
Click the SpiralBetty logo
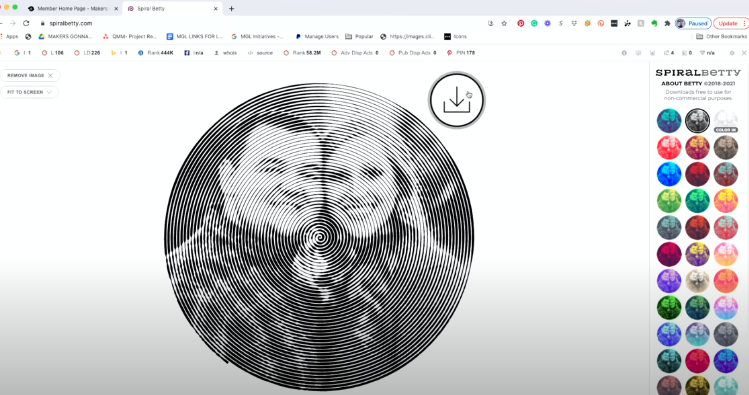coord(698,73)
